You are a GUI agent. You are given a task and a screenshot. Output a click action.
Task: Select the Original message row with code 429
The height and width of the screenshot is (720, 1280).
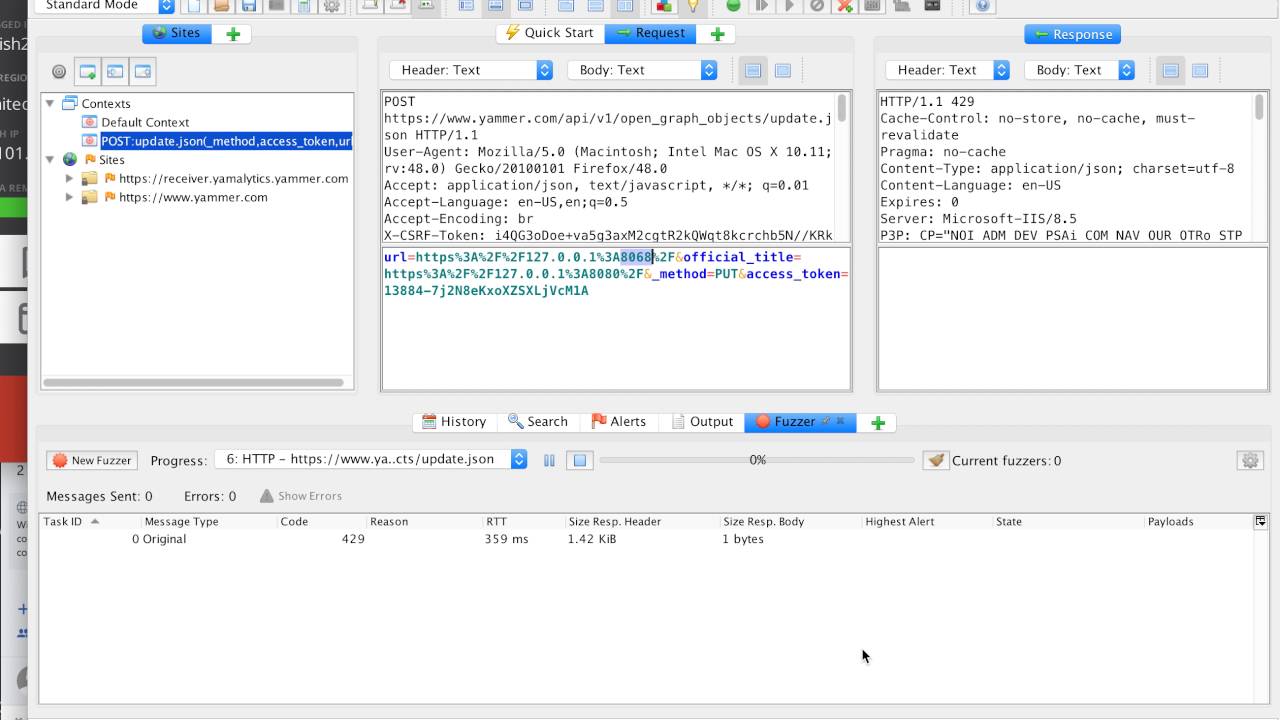646,539
